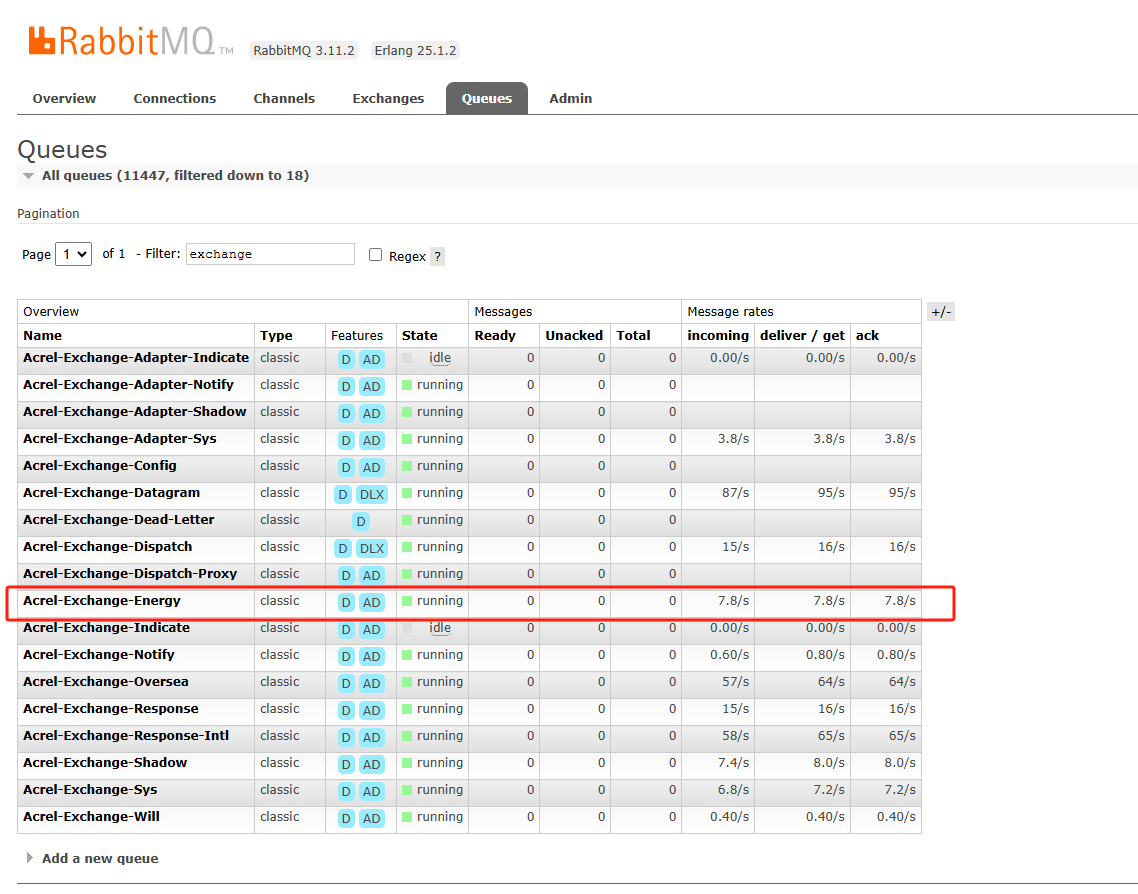Open the Page number dropdown

74,254
